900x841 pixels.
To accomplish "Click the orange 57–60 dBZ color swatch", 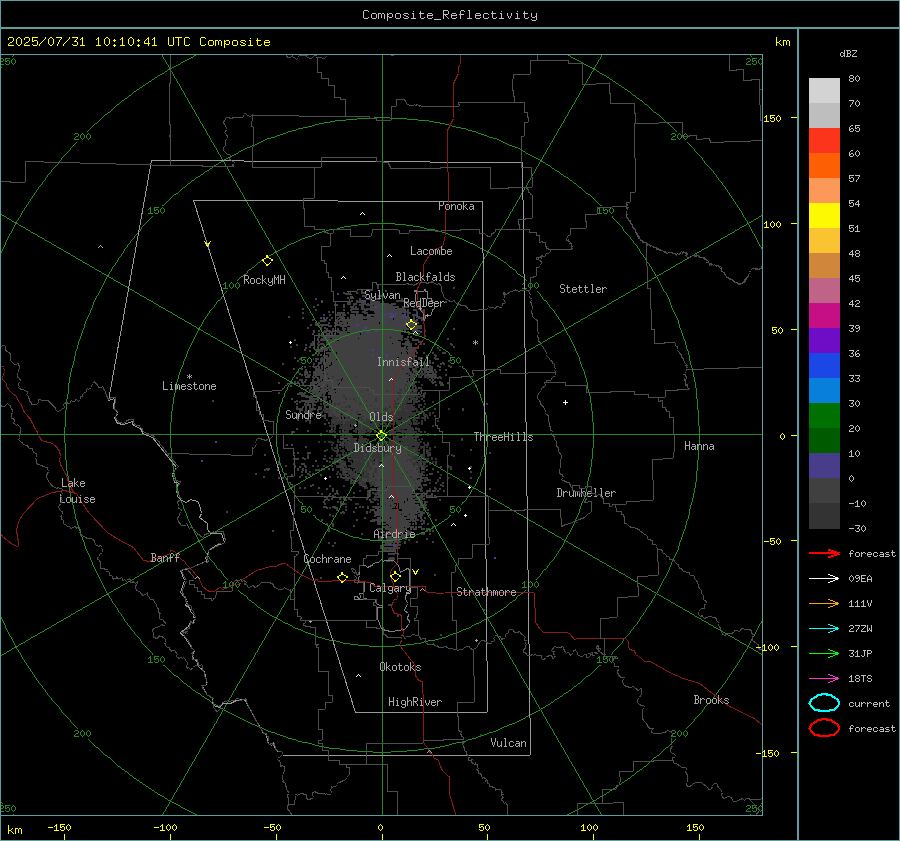I will (824, 166).
